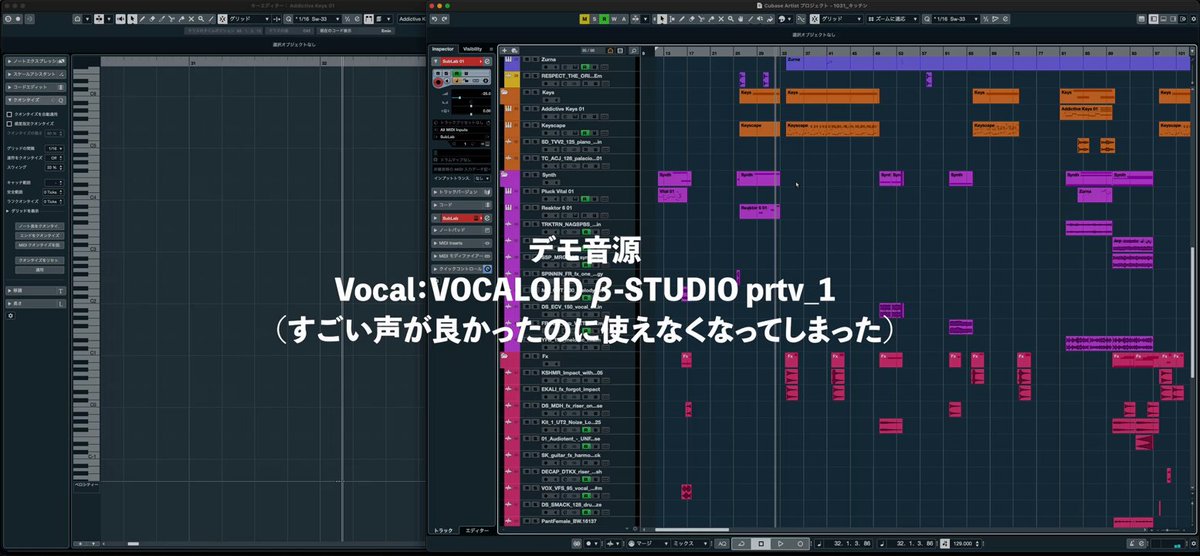Click the track search magnifier icon
The image size is (1200, 556).
click(634, 51)
